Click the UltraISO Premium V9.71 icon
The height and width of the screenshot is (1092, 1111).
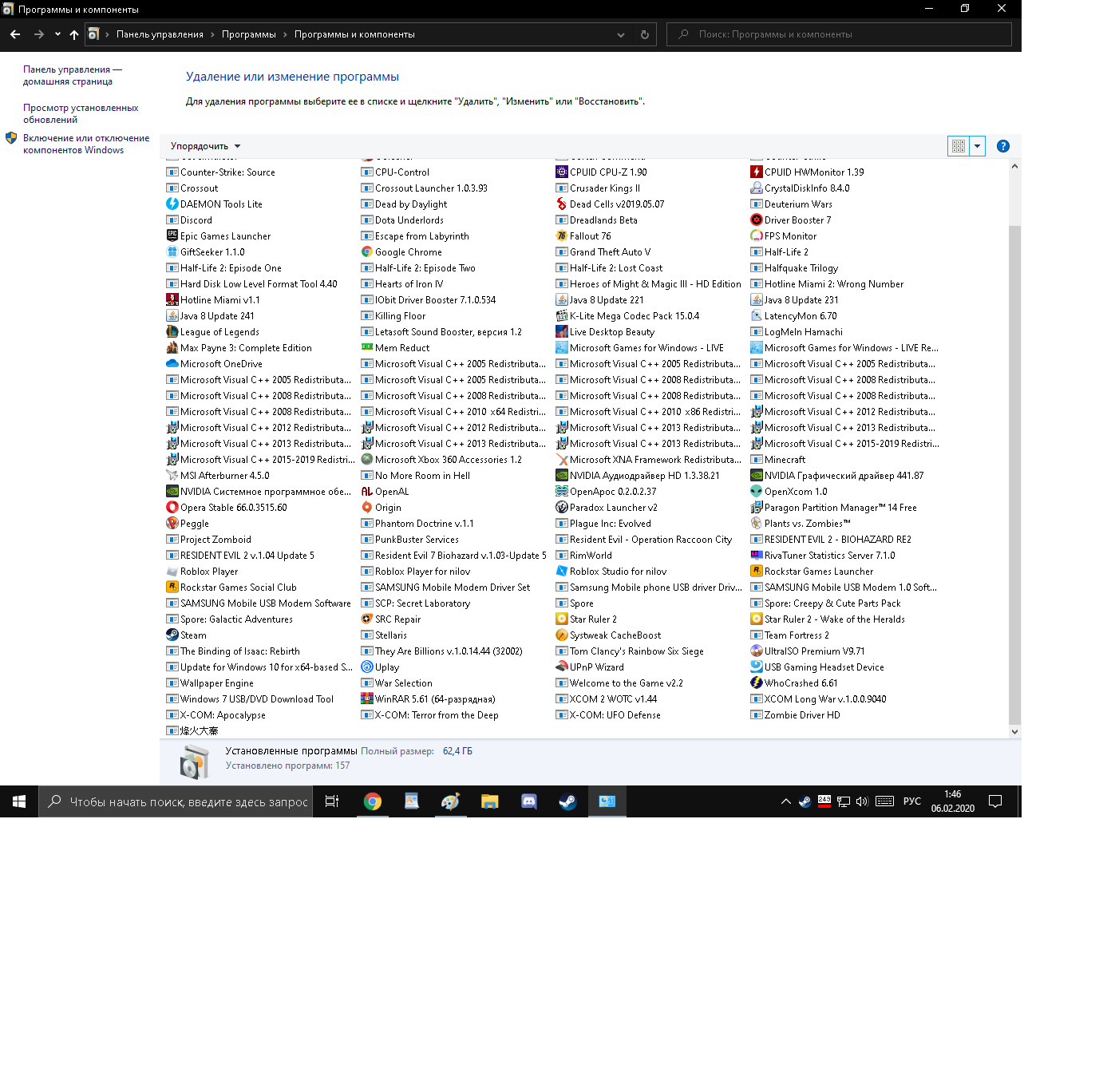tap(756, 651)
